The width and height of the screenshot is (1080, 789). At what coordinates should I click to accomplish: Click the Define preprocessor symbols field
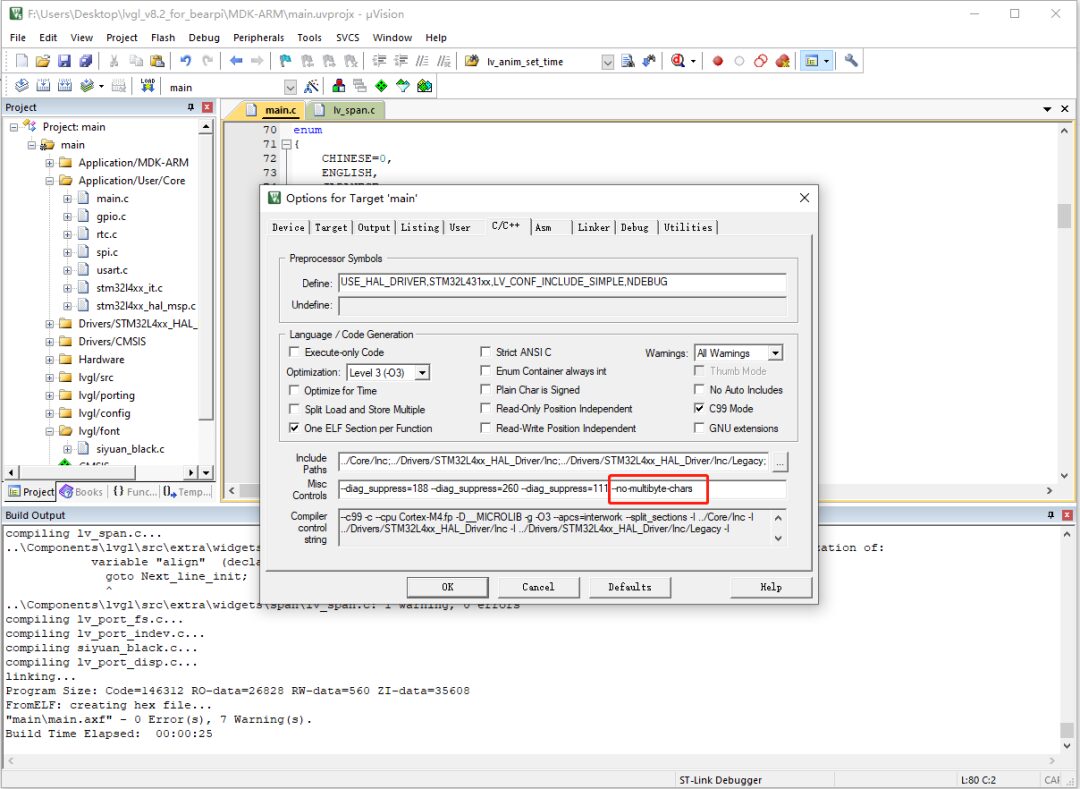pos(562,283)
